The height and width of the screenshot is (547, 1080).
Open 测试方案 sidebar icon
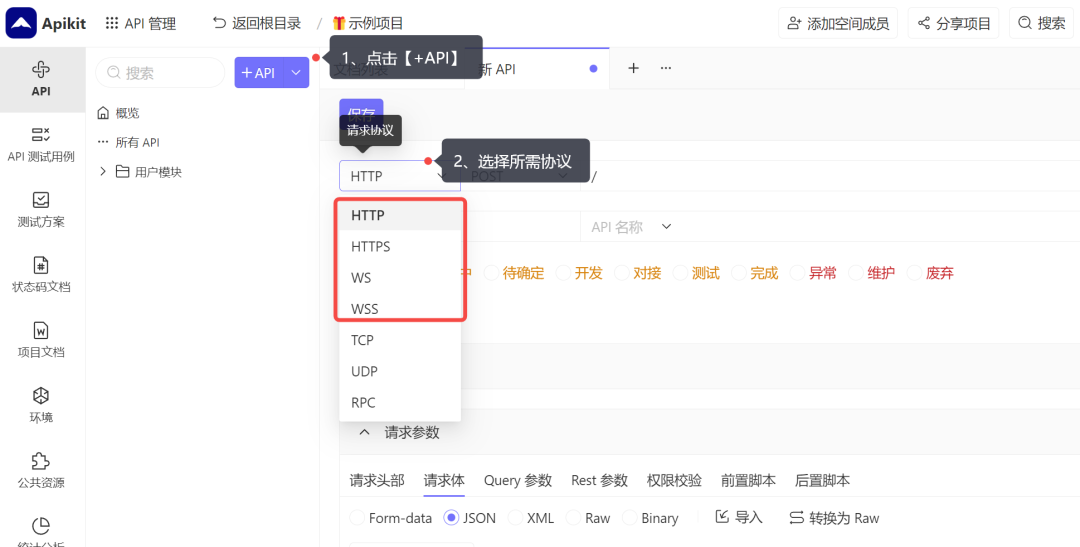coord(41,200)
